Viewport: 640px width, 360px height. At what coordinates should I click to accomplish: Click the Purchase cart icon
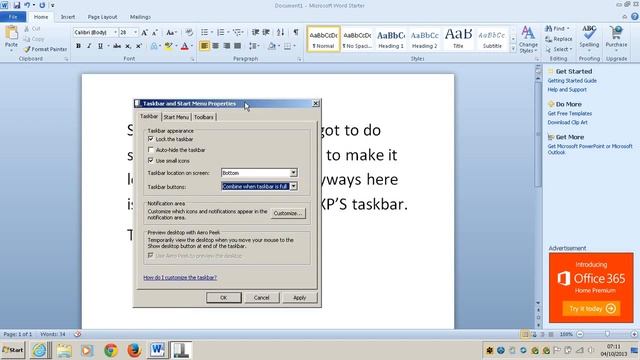(616, 33)
